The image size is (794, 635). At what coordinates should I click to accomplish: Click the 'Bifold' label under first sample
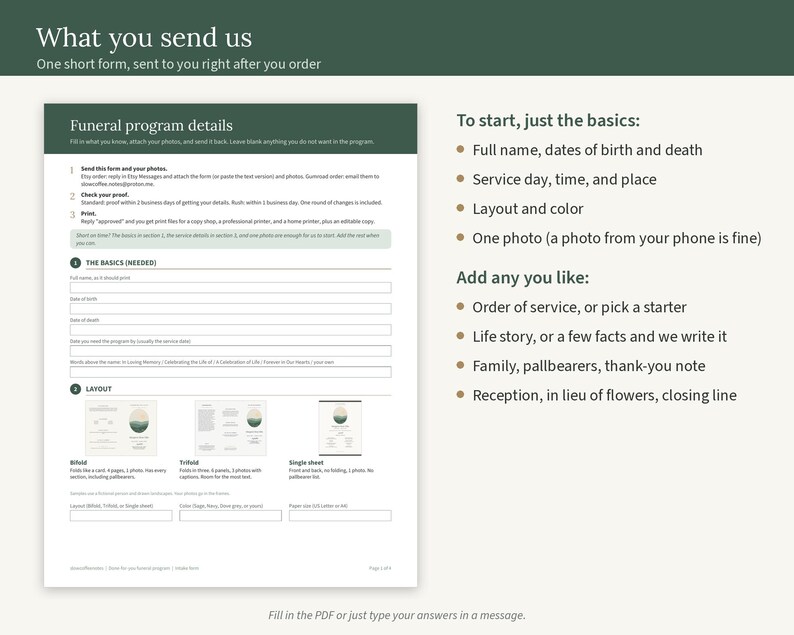78,462
